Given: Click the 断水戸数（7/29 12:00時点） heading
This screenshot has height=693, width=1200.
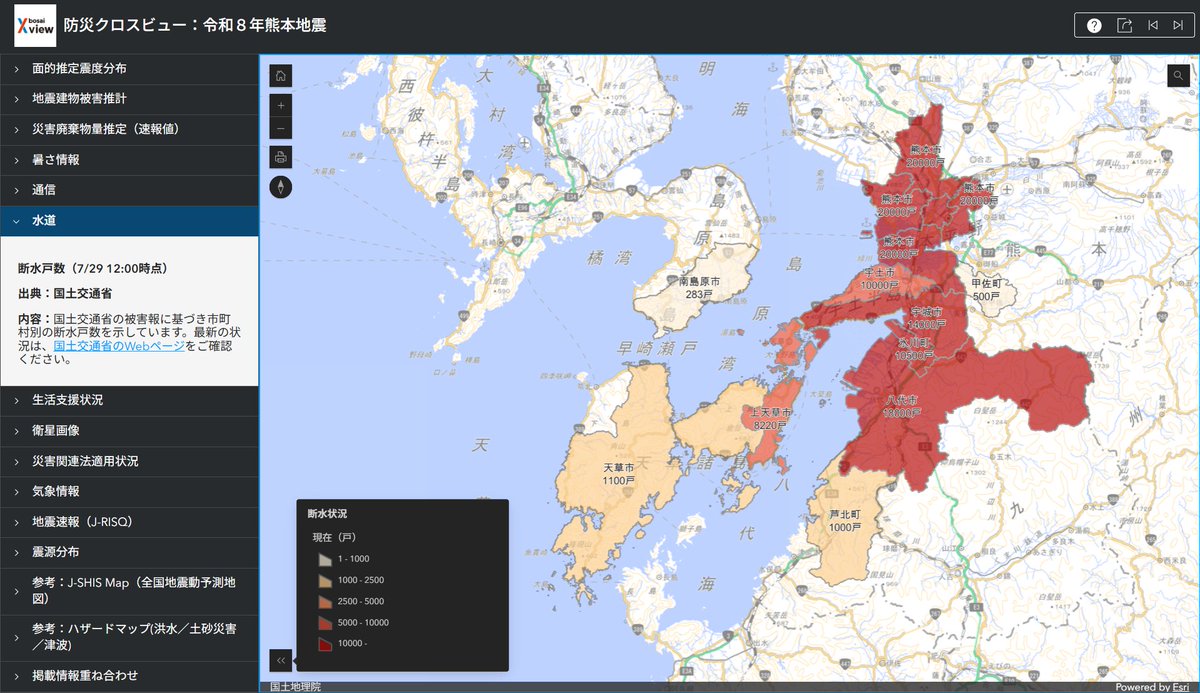Looking at the screenshot, I should [x=92, y=269].
